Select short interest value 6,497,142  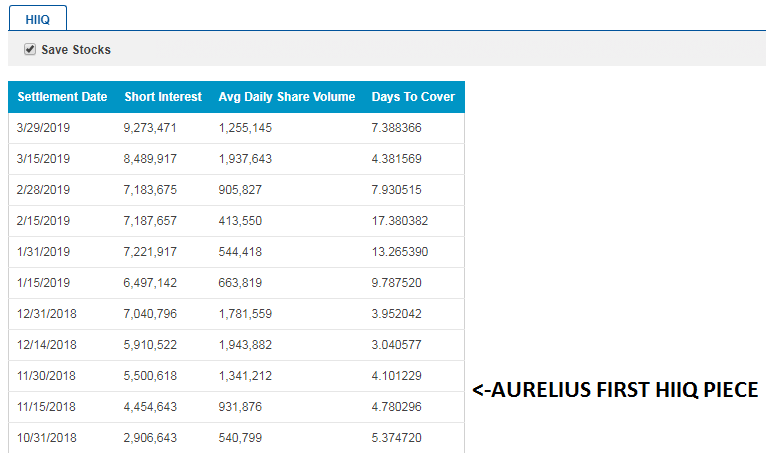[x=150, y=283]
